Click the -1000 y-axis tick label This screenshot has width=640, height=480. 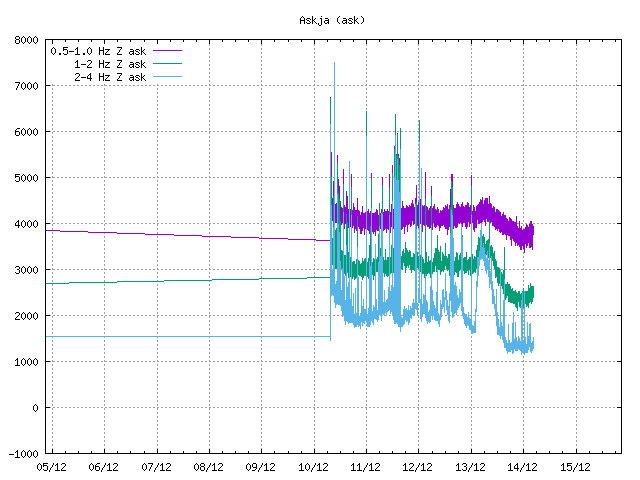(x=24, y=454)
